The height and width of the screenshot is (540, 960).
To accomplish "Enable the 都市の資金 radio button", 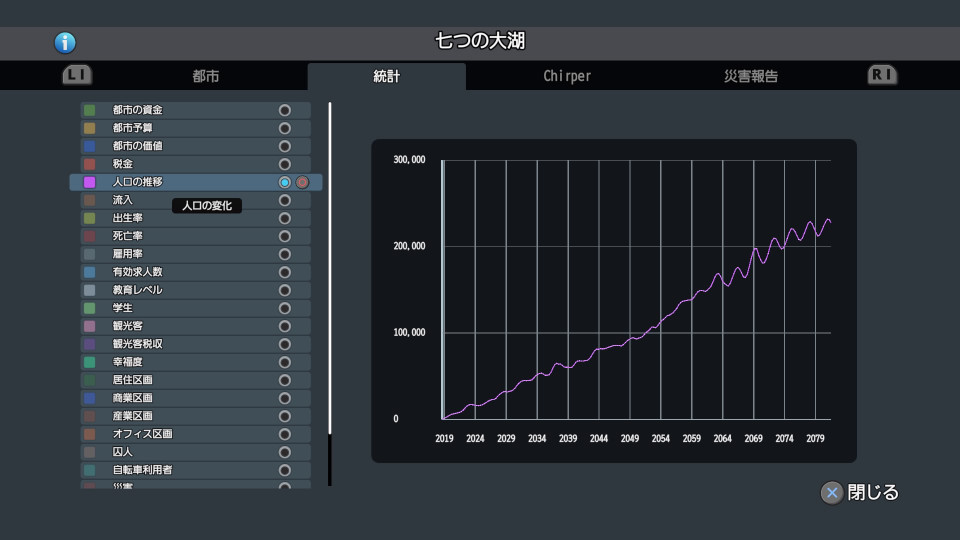I will coord(285,110).
